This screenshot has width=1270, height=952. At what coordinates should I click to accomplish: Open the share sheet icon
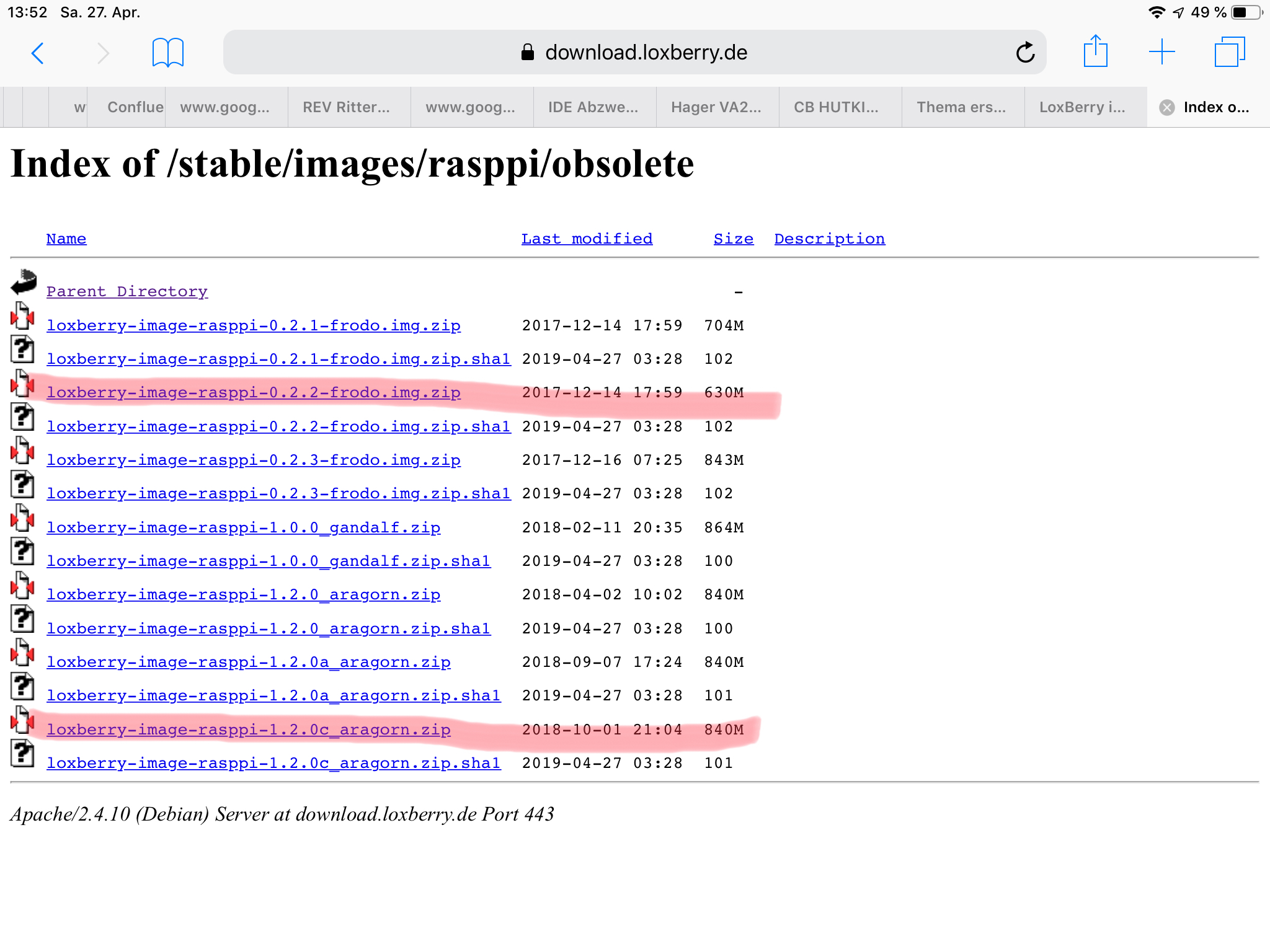point(1095,51)
